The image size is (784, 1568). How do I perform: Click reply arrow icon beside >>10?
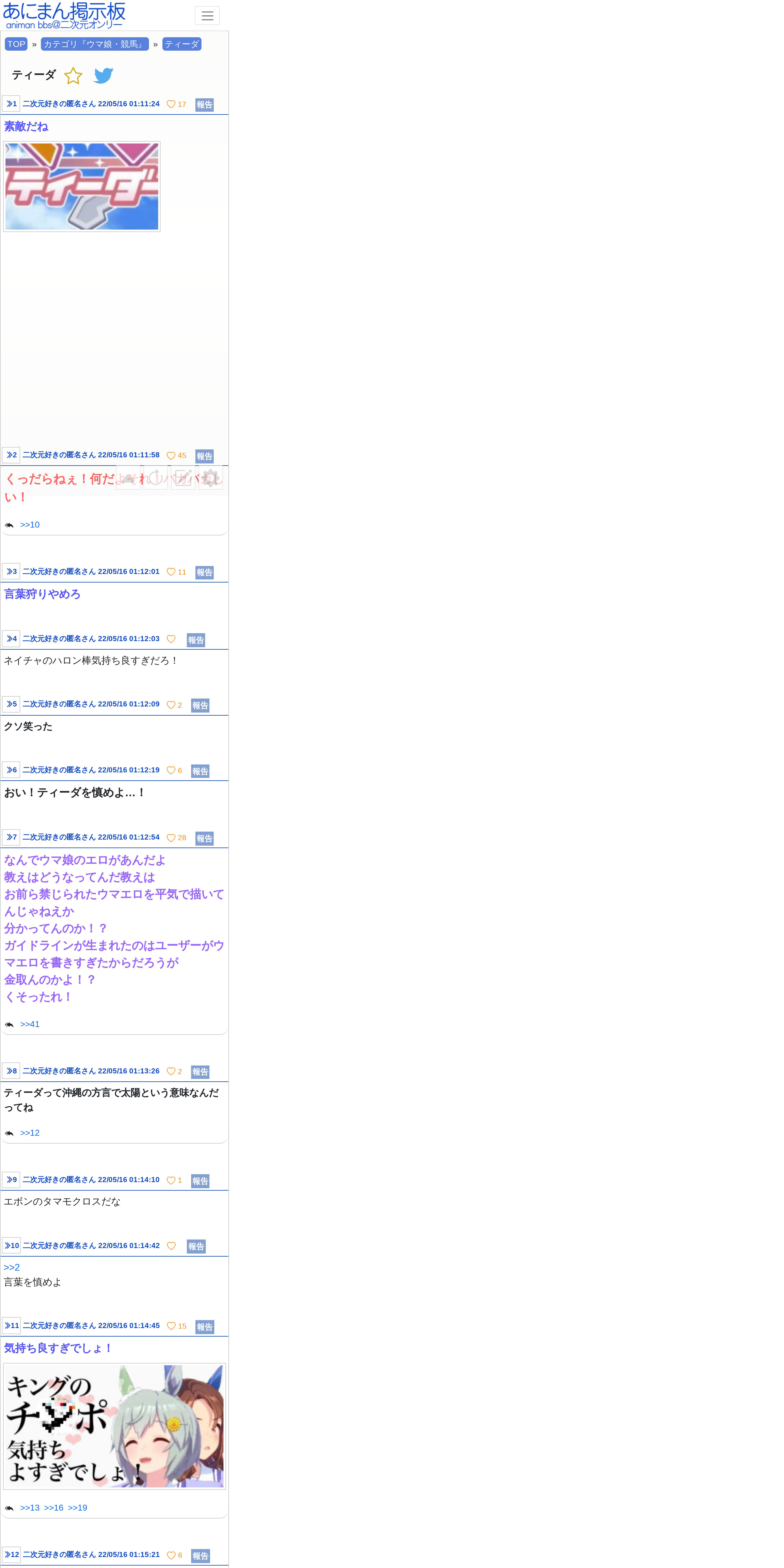tap(9, 525)
